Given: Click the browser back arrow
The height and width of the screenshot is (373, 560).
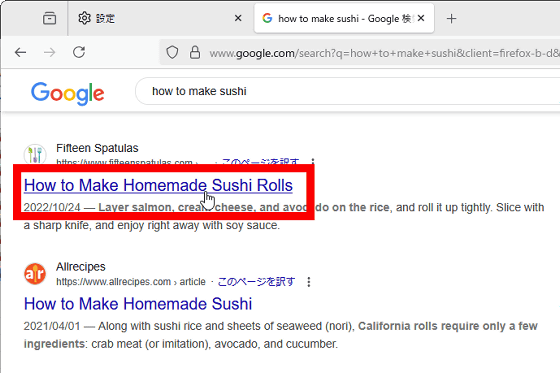Looking at the screenshot, I should pyautogui.click(x=20, y=53).
